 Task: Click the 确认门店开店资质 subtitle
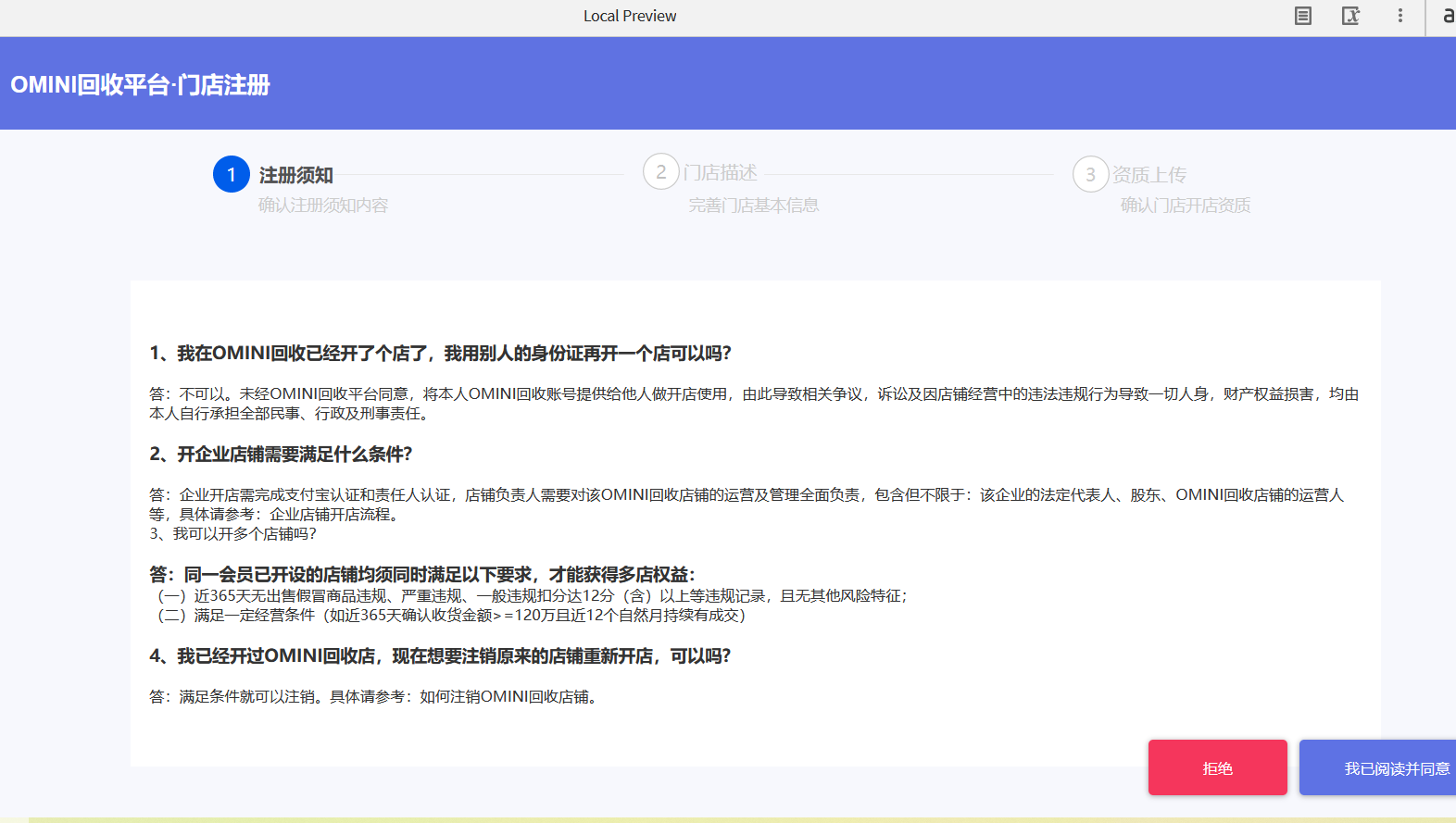tap(1186, 206)
